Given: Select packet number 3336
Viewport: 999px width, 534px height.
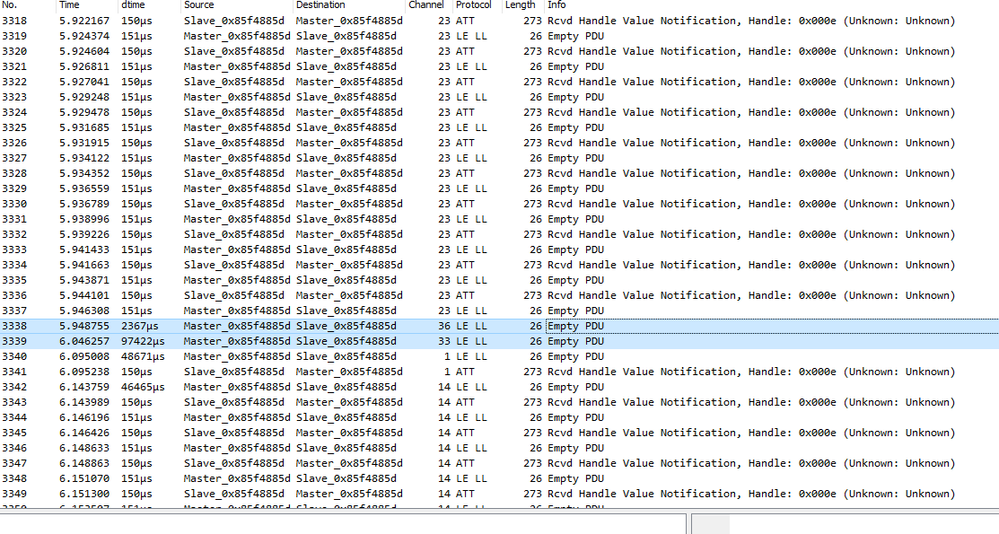Looking at the screenshot, I should (x=14, y=296).
